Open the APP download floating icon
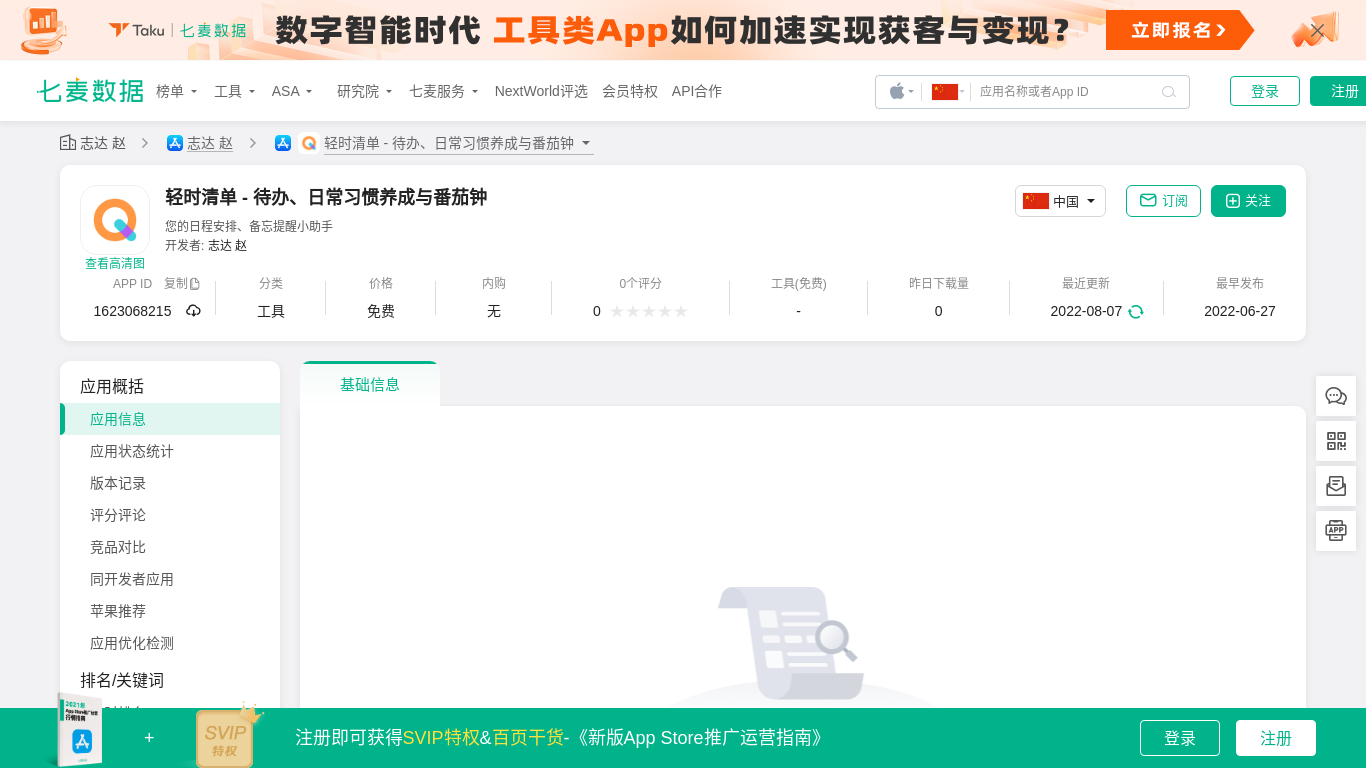 tap(1336, 531)
